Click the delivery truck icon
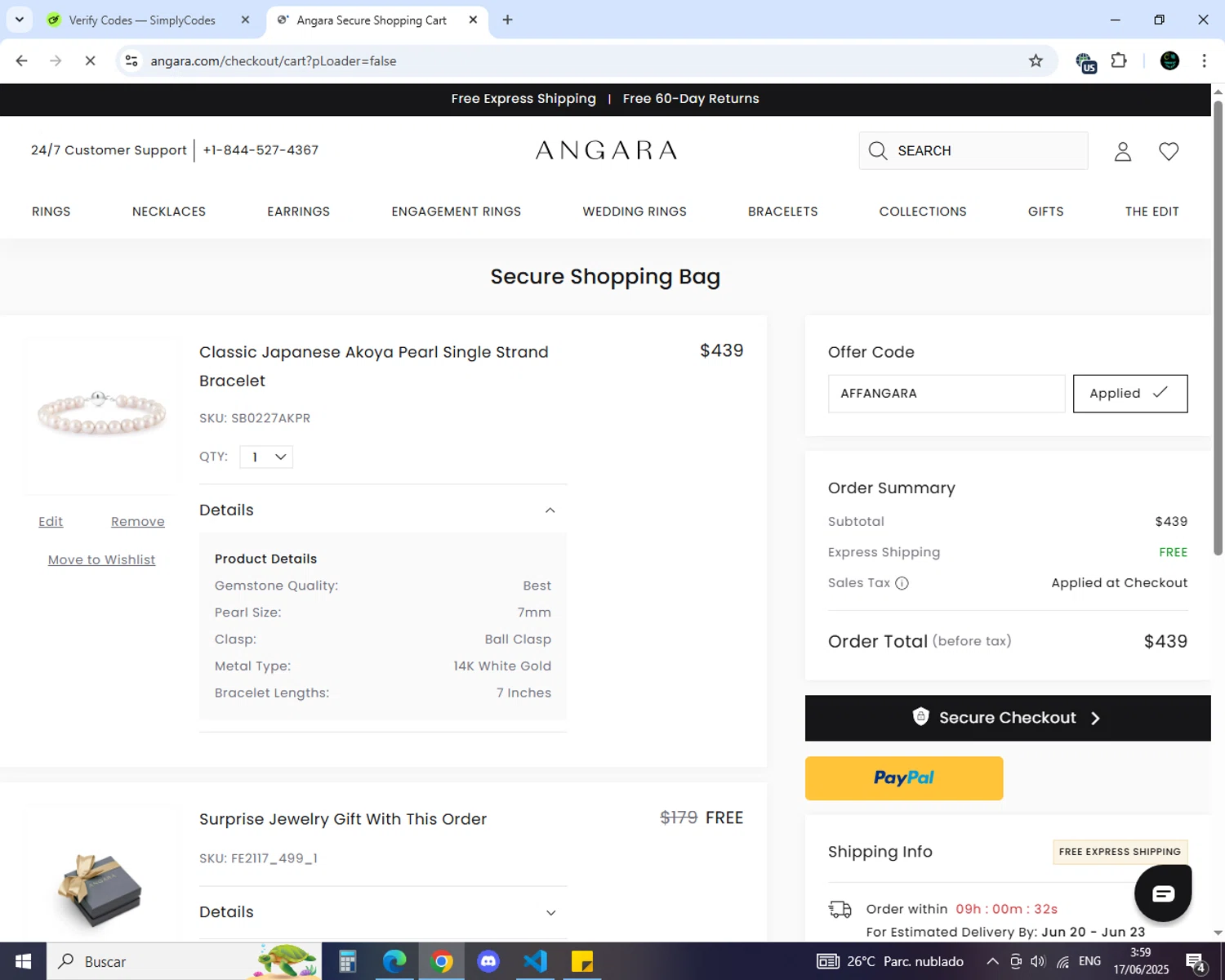The image size is (1225, 980). tap(840, 909)
